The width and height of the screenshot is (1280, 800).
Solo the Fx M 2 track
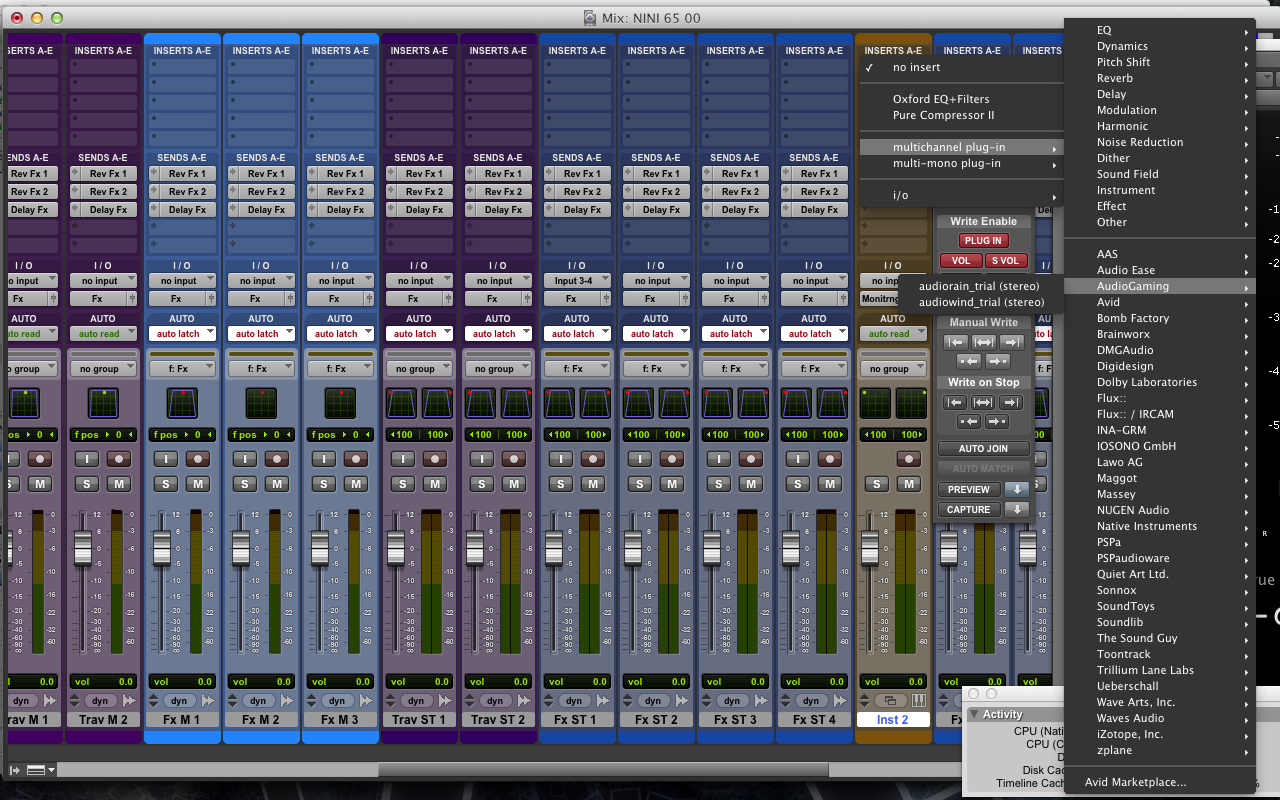tap(245, 484)
